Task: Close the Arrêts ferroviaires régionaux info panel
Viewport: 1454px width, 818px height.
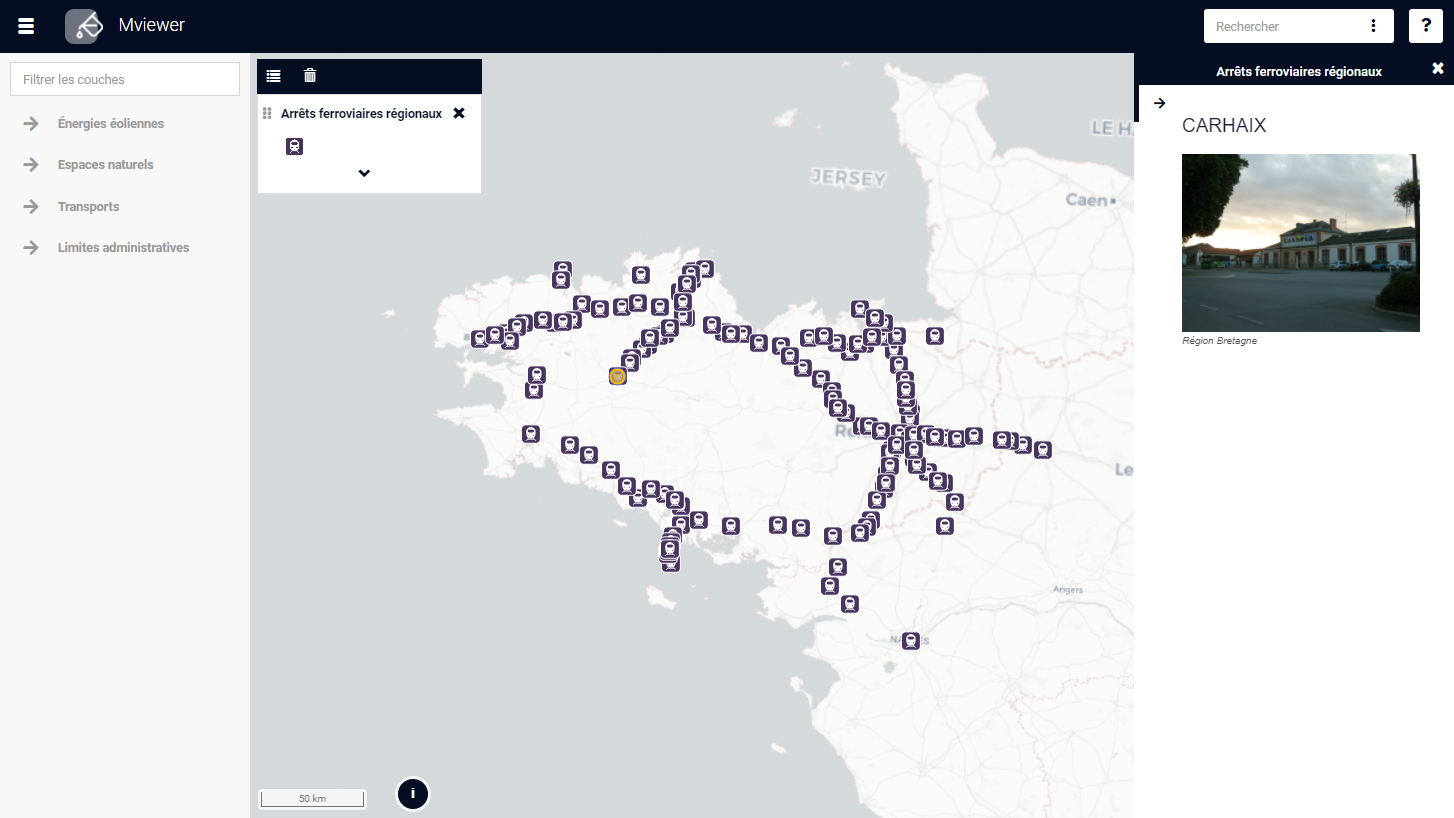Action: click(x=1437, y=68)
